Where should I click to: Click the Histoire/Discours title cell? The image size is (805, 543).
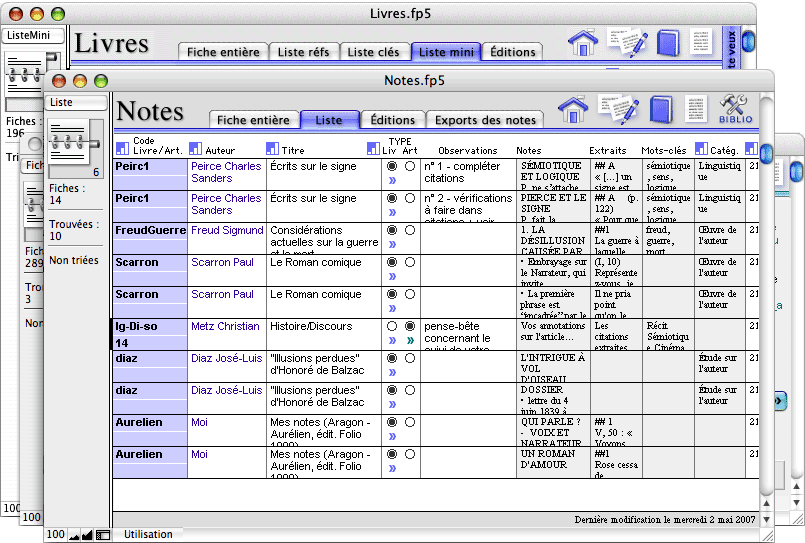[x=324, y=335]
